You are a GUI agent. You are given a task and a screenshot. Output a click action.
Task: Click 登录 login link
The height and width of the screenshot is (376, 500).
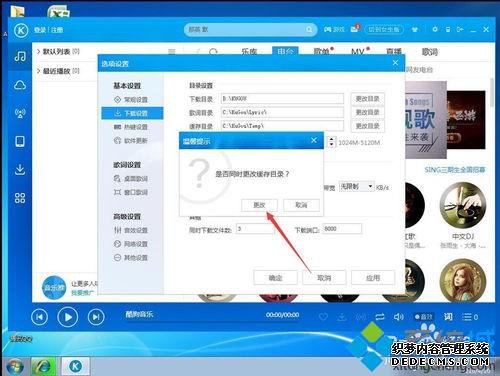coord(40,30)
